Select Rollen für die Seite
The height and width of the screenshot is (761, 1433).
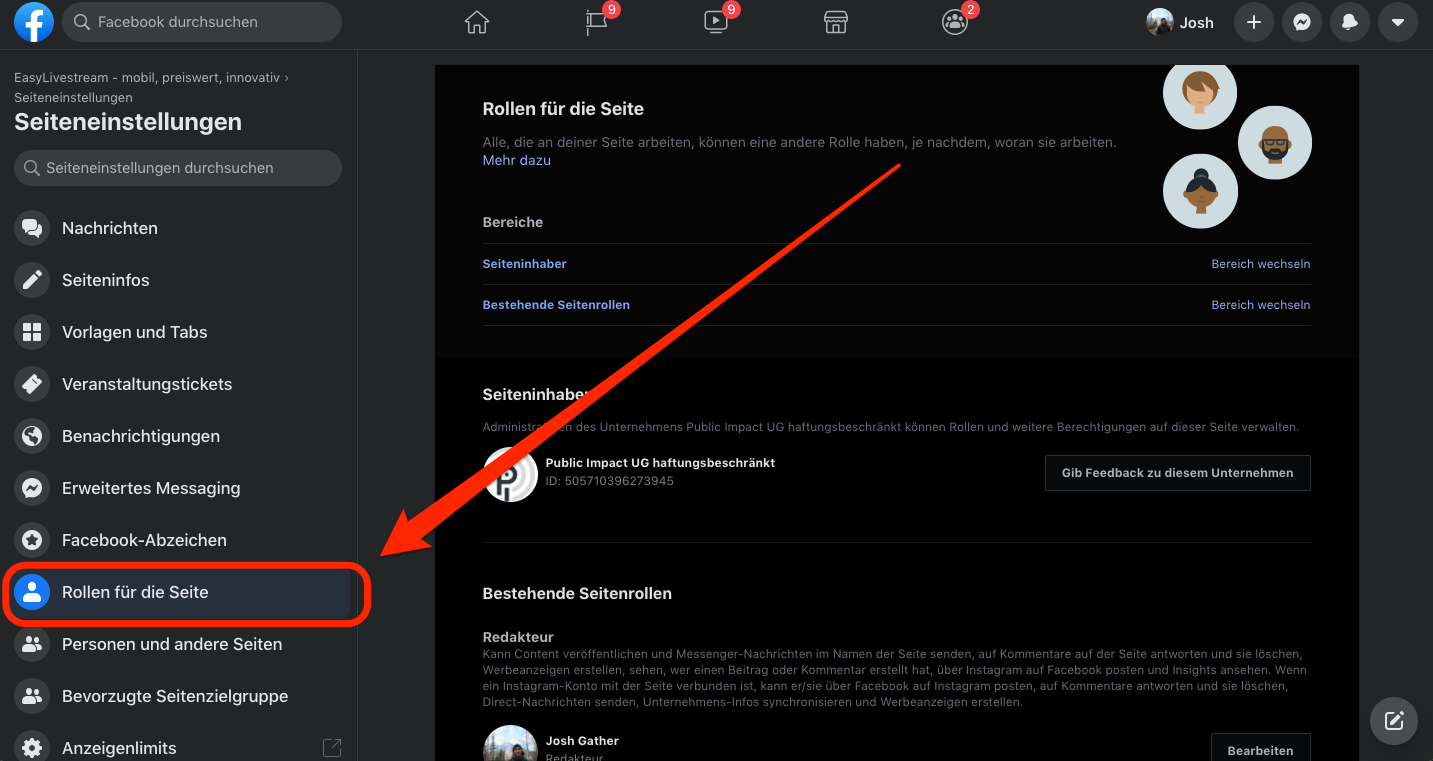pos(135,592)
